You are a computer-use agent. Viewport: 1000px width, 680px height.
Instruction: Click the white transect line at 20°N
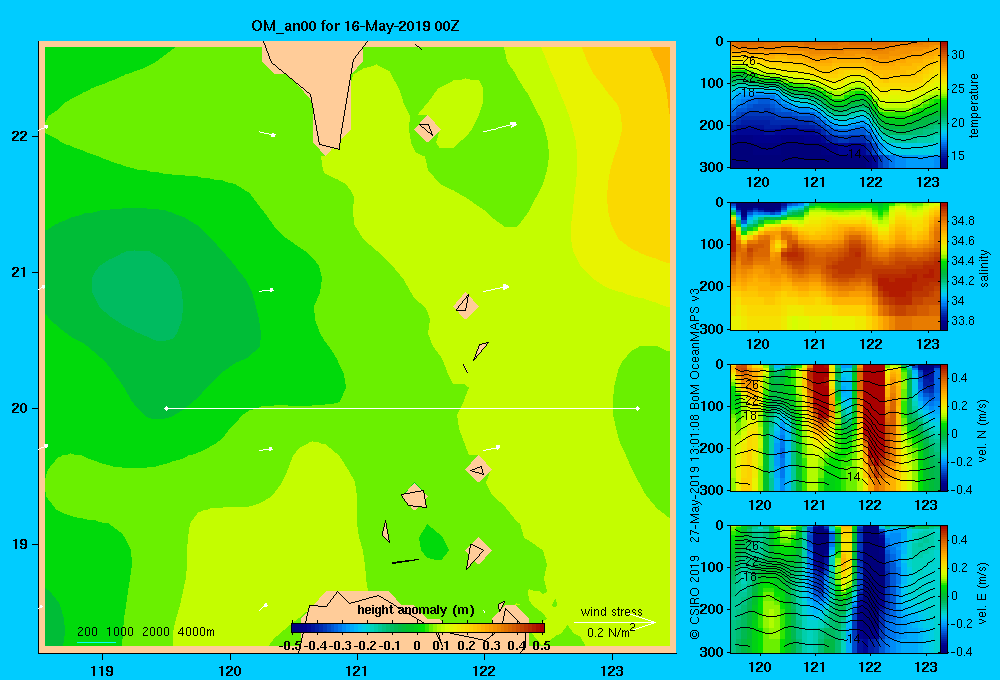402,408
